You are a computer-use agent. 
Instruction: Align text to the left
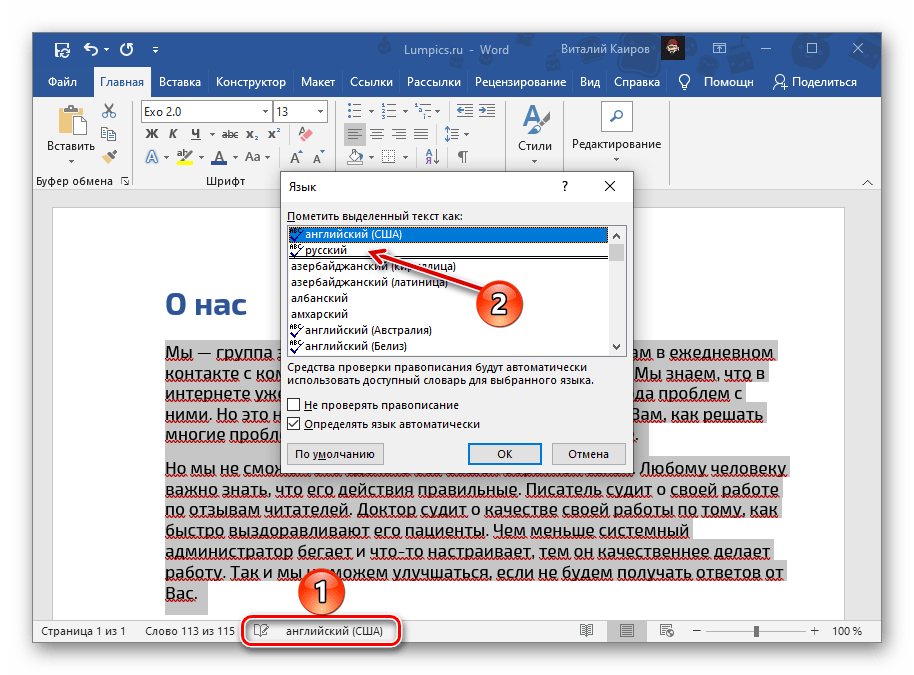point(354,134)
